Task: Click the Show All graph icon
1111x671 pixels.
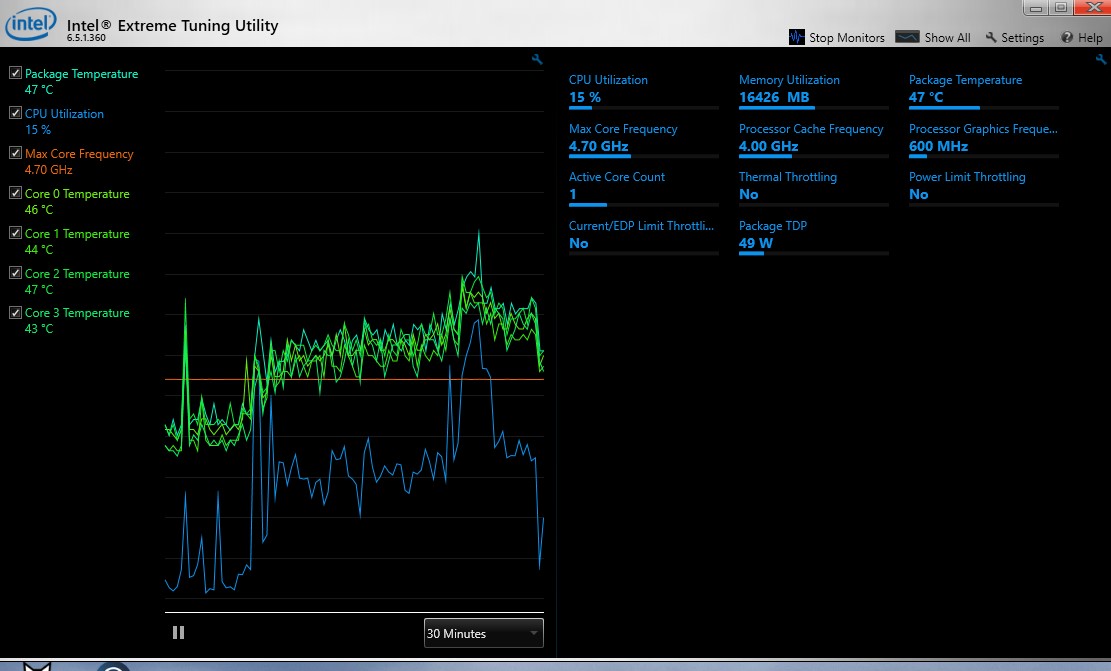Action: (907, 37)
